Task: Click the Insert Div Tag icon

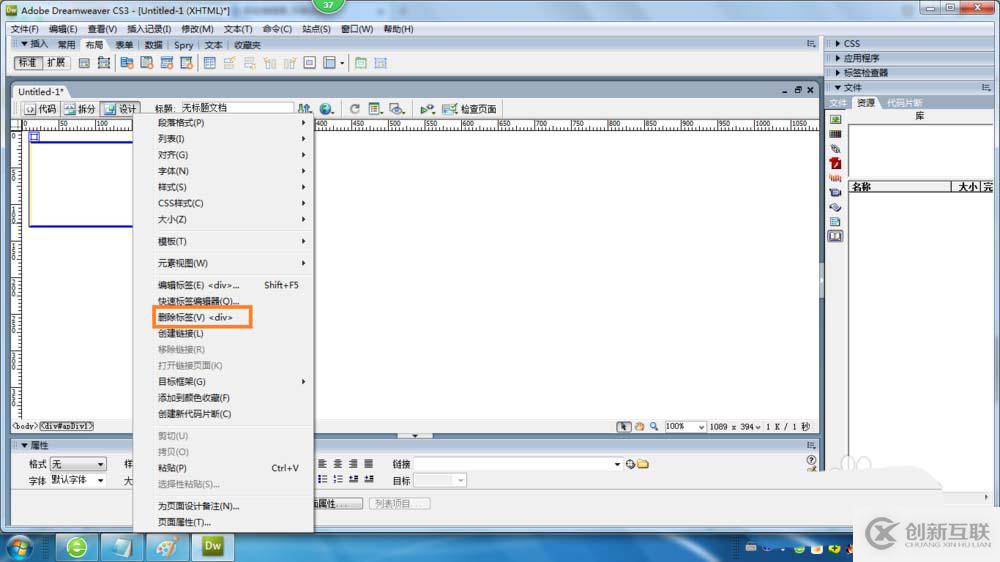Action: pyautogui.click(x=84, y=63)
